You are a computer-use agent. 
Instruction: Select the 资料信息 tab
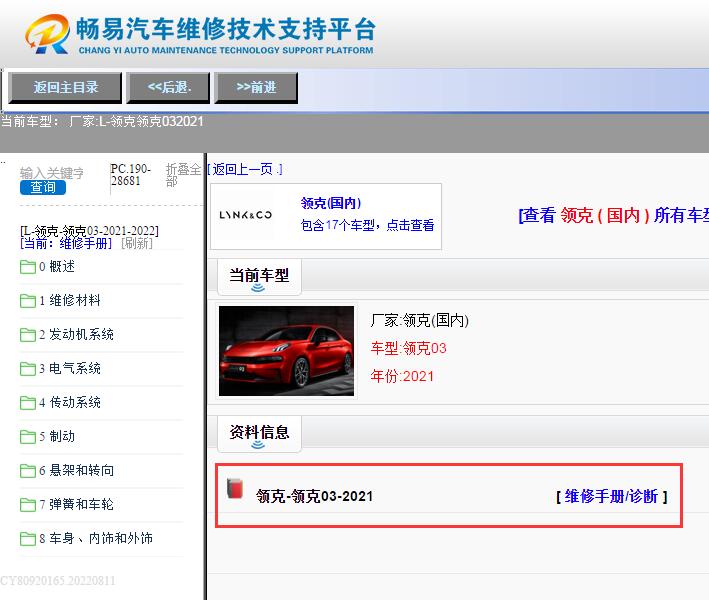coord(259,434)
